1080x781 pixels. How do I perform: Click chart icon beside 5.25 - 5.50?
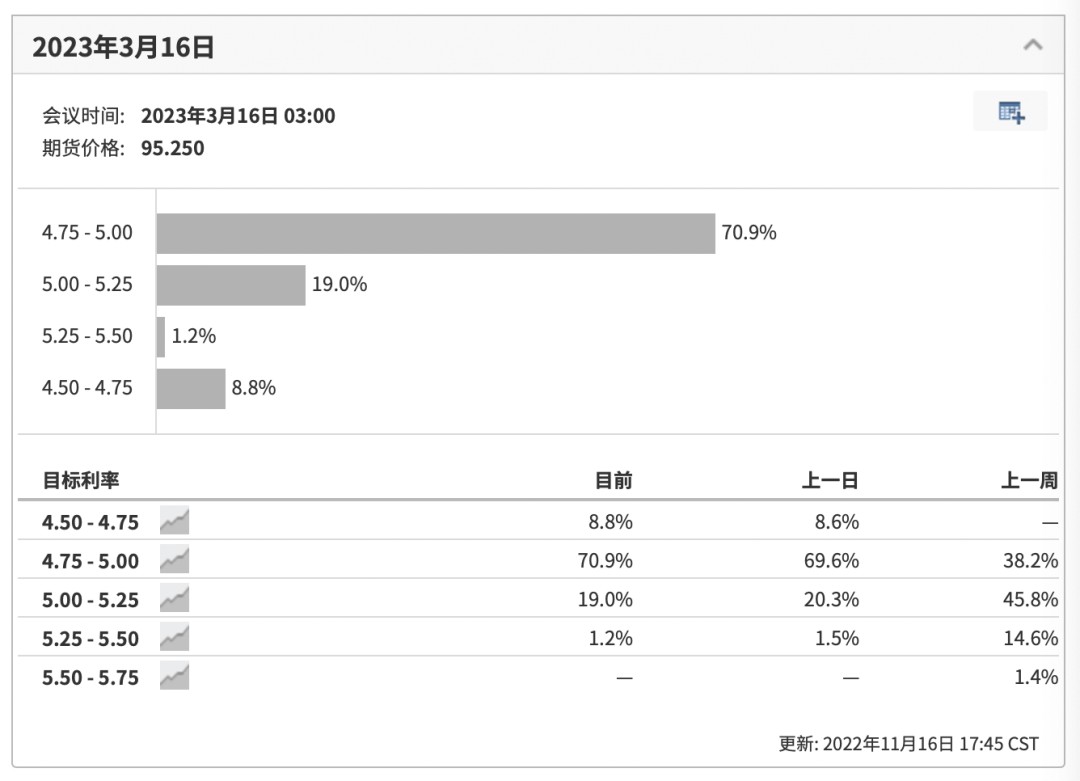point(174,638)
